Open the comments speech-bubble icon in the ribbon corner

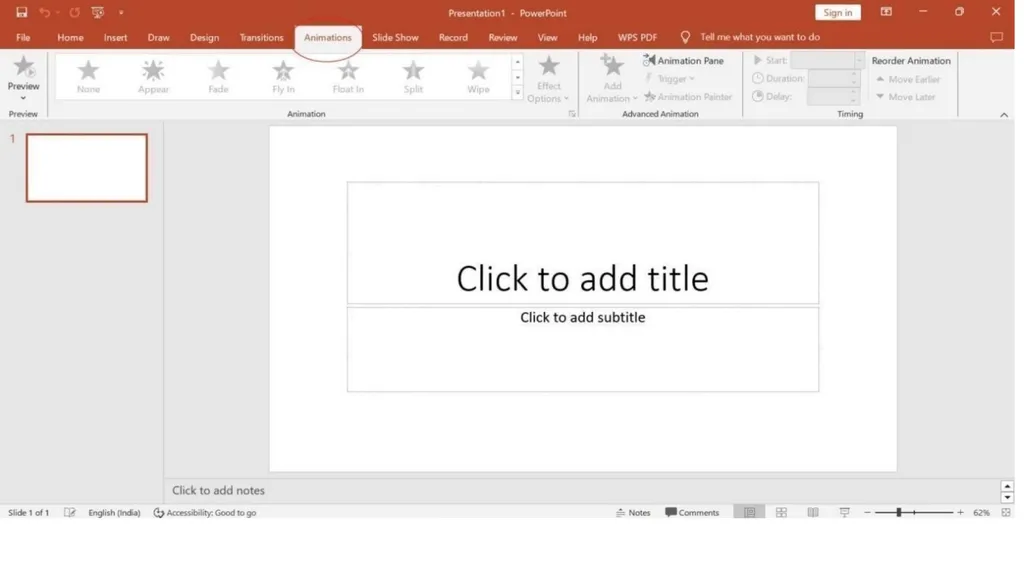coord(997,37)
